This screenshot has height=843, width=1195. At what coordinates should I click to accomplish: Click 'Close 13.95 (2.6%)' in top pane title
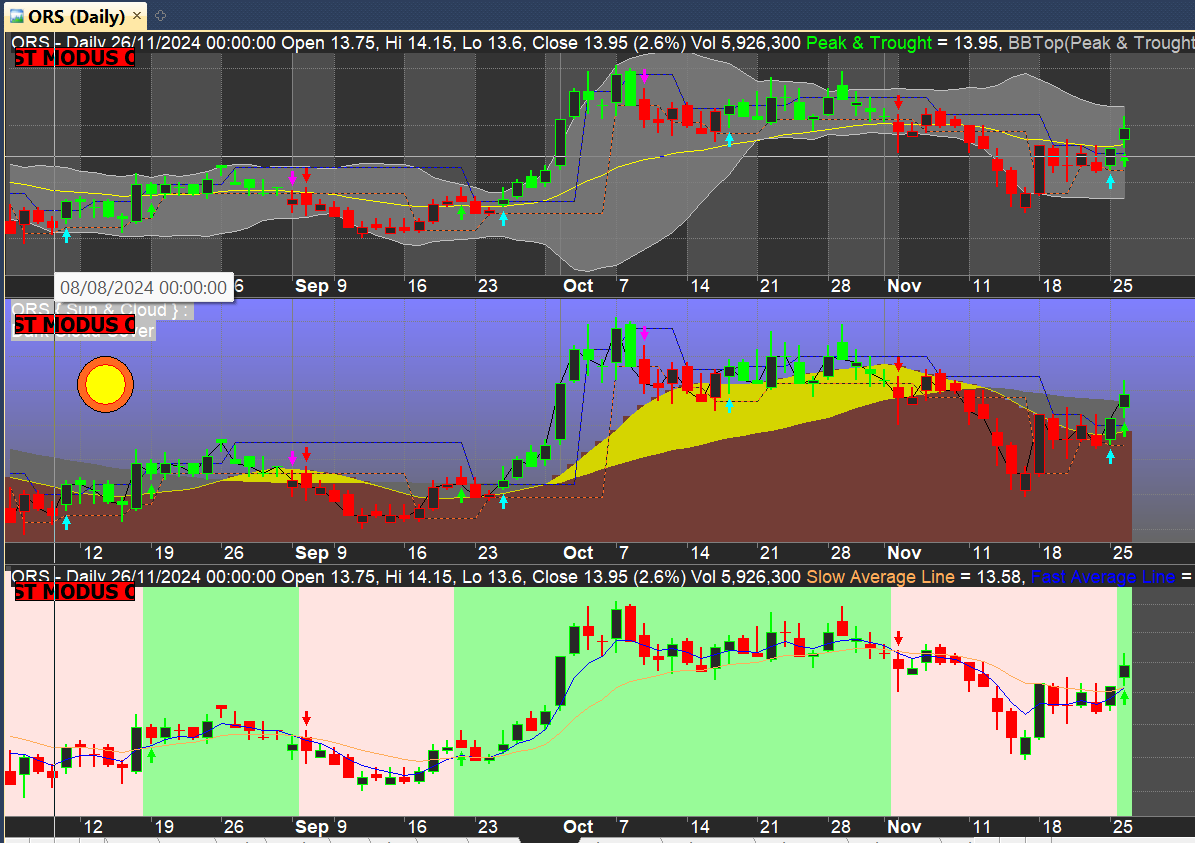[609, 43]
